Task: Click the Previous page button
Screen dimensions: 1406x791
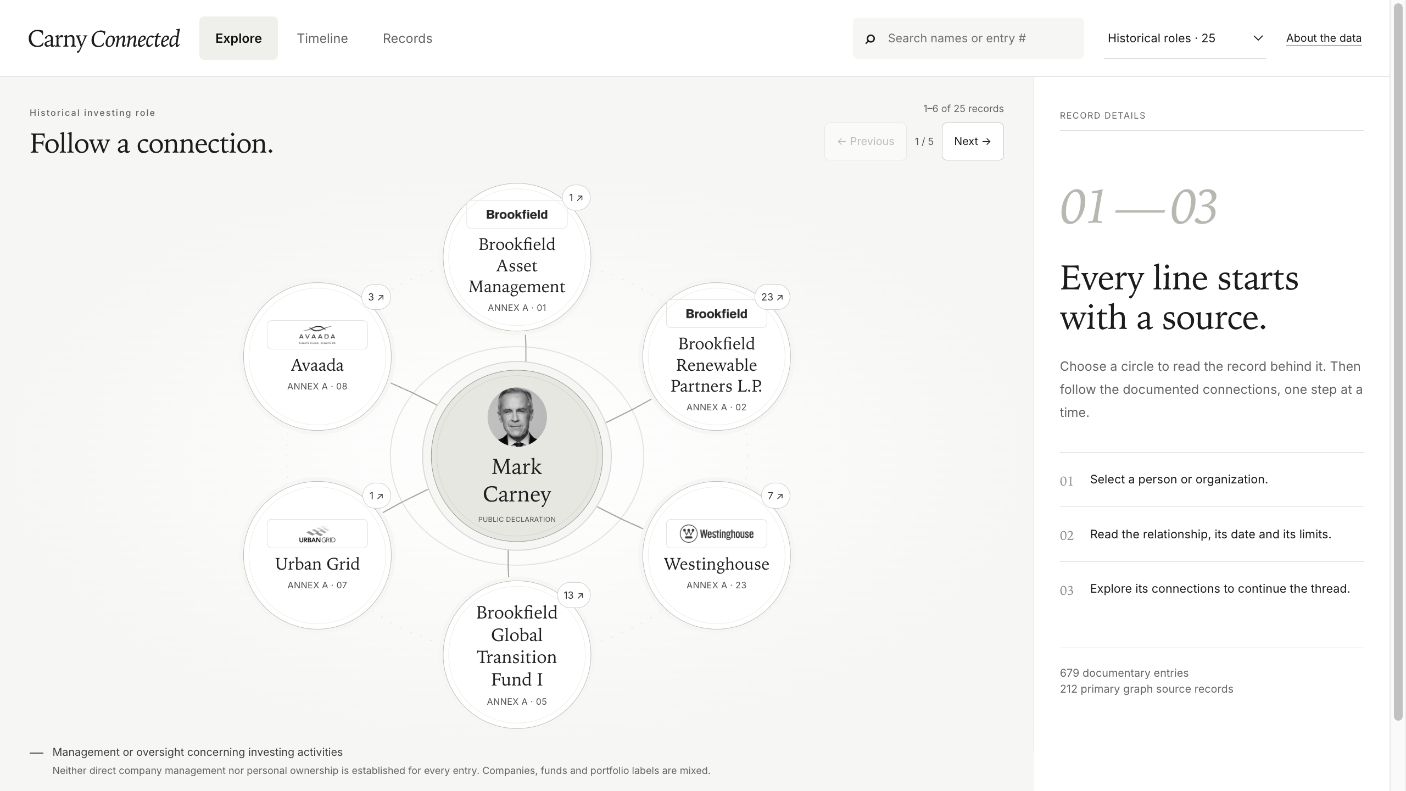Action: pyautogui.click(x=865, y=141)
